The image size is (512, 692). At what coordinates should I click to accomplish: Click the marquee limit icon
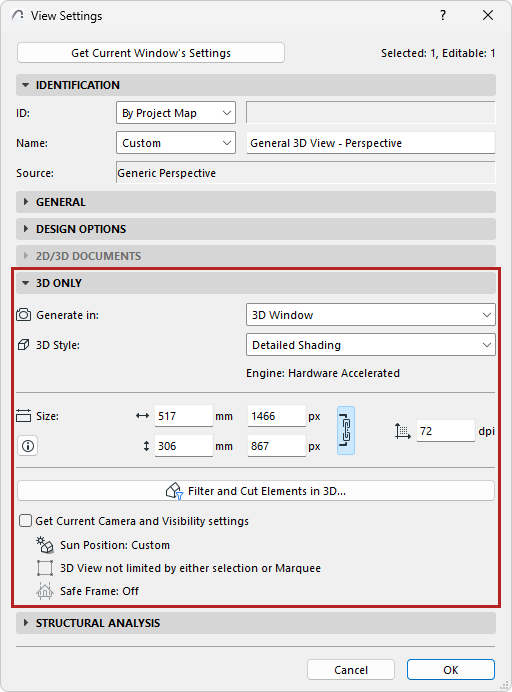coord(45,568)
